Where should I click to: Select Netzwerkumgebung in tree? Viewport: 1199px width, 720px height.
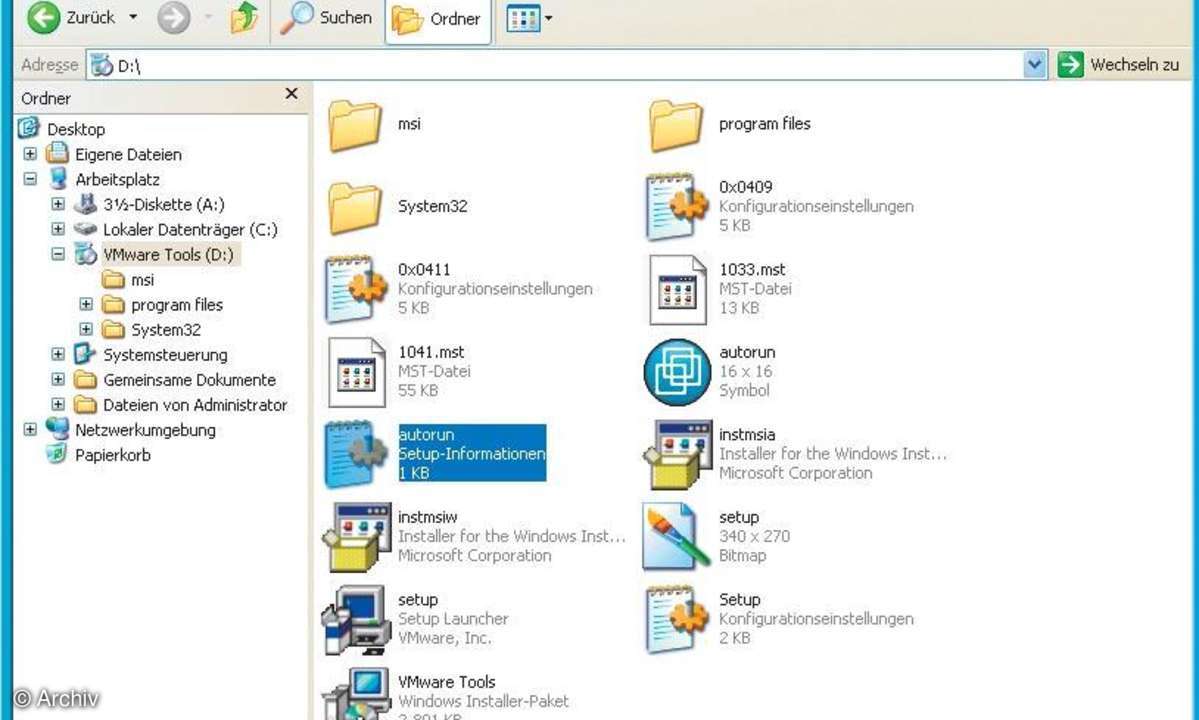145,430
